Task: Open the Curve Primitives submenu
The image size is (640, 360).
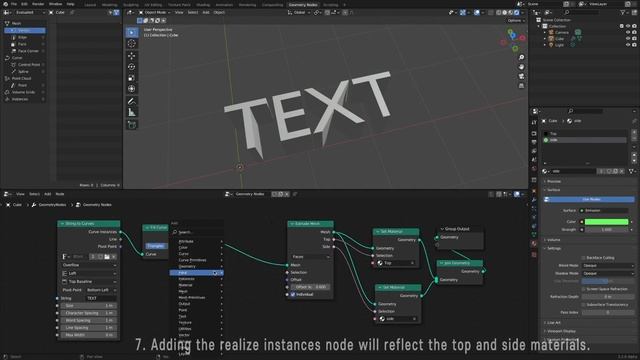Action: pyautogui.click(x=197, y=260)
